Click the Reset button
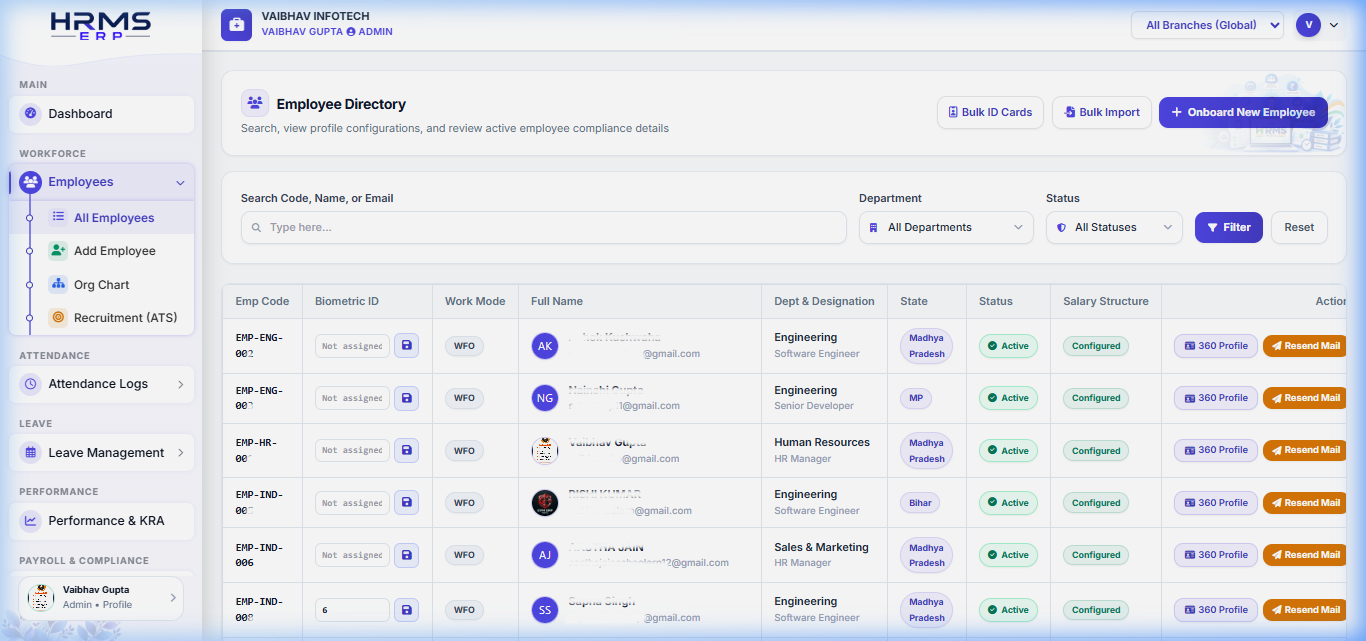 [1299, 227]
